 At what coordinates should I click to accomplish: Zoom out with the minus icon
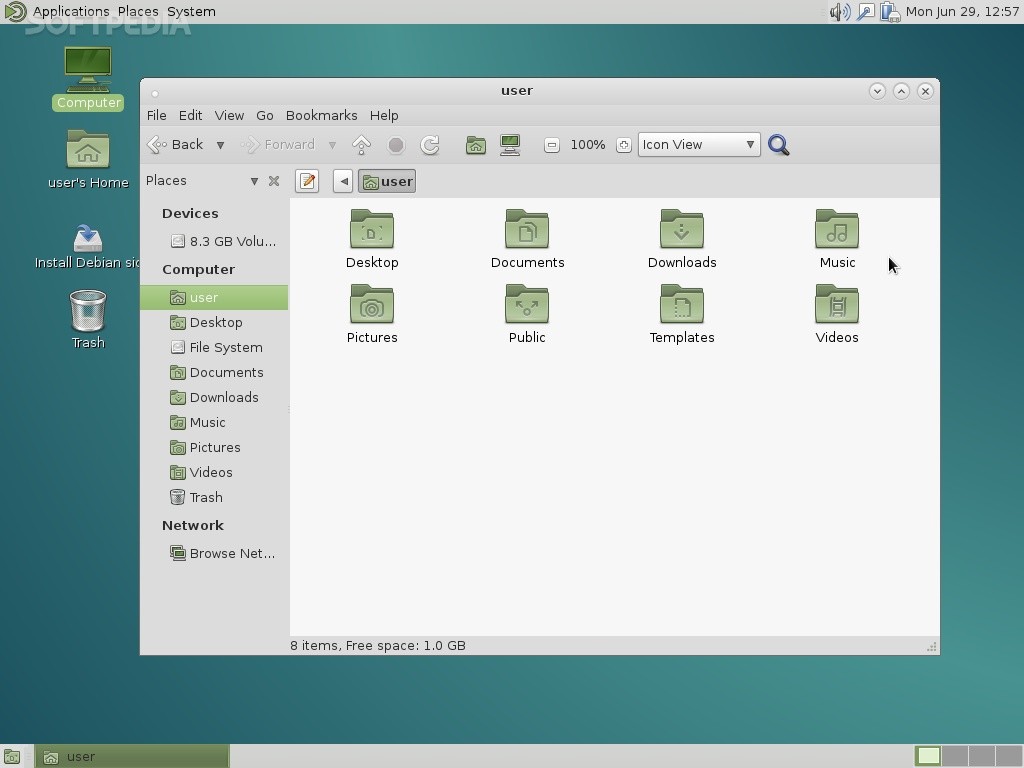(551, 145)
